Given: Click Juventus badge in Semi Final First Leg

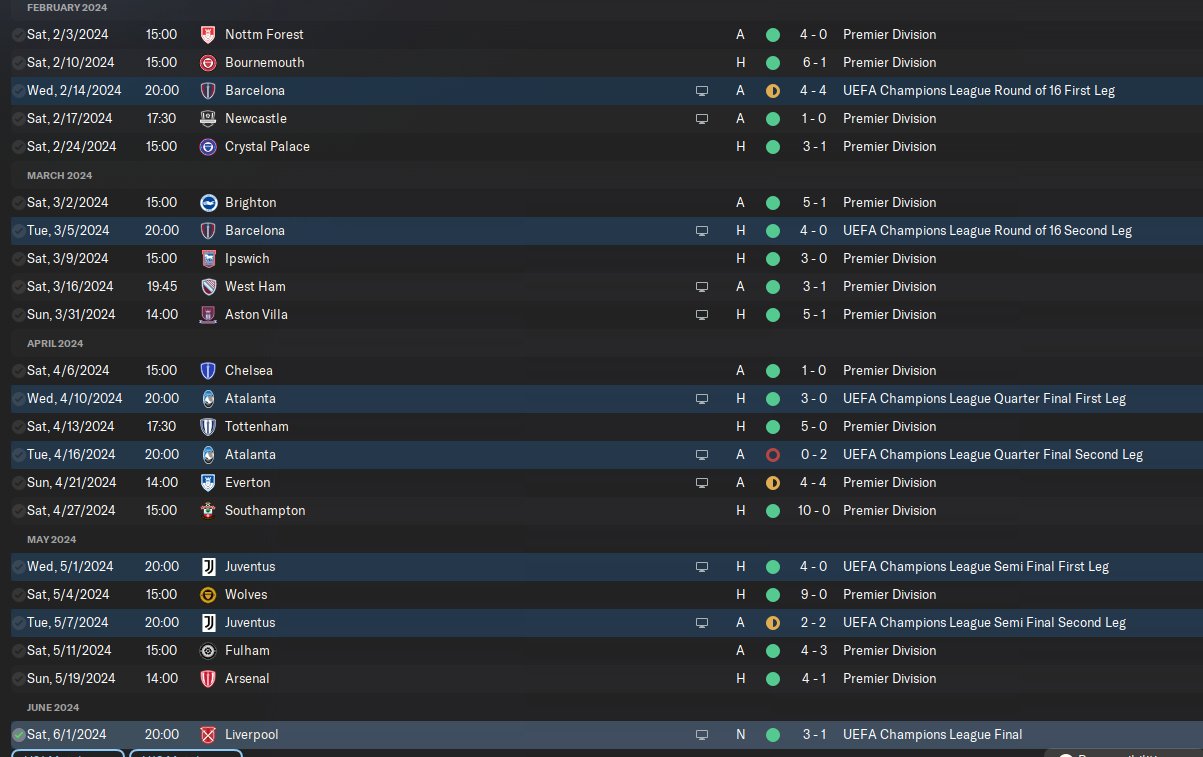Looking at the screenshot, I should click(208, 566).
